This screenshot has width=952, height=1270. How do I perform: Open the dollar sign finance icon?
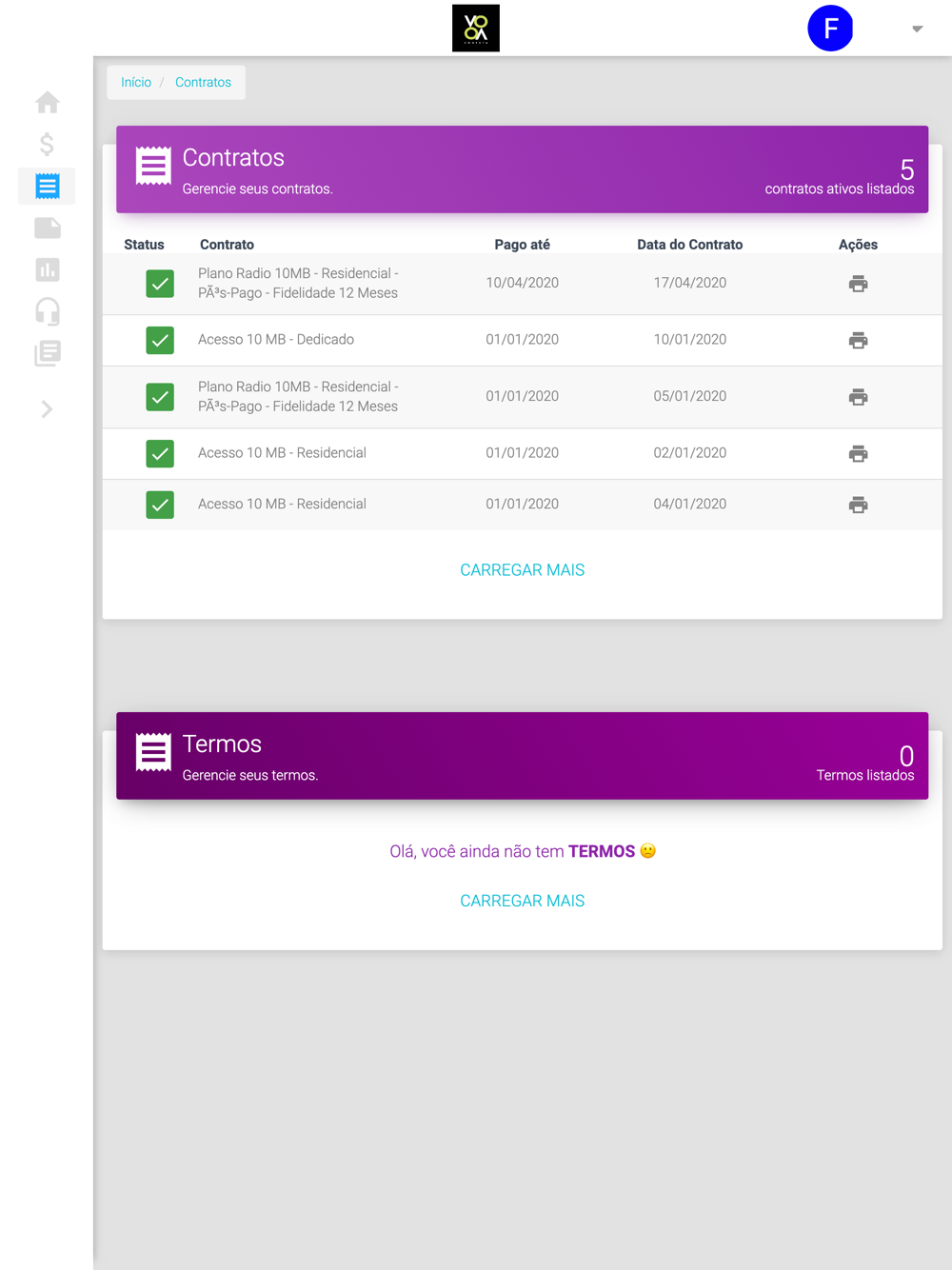point(47,144)
